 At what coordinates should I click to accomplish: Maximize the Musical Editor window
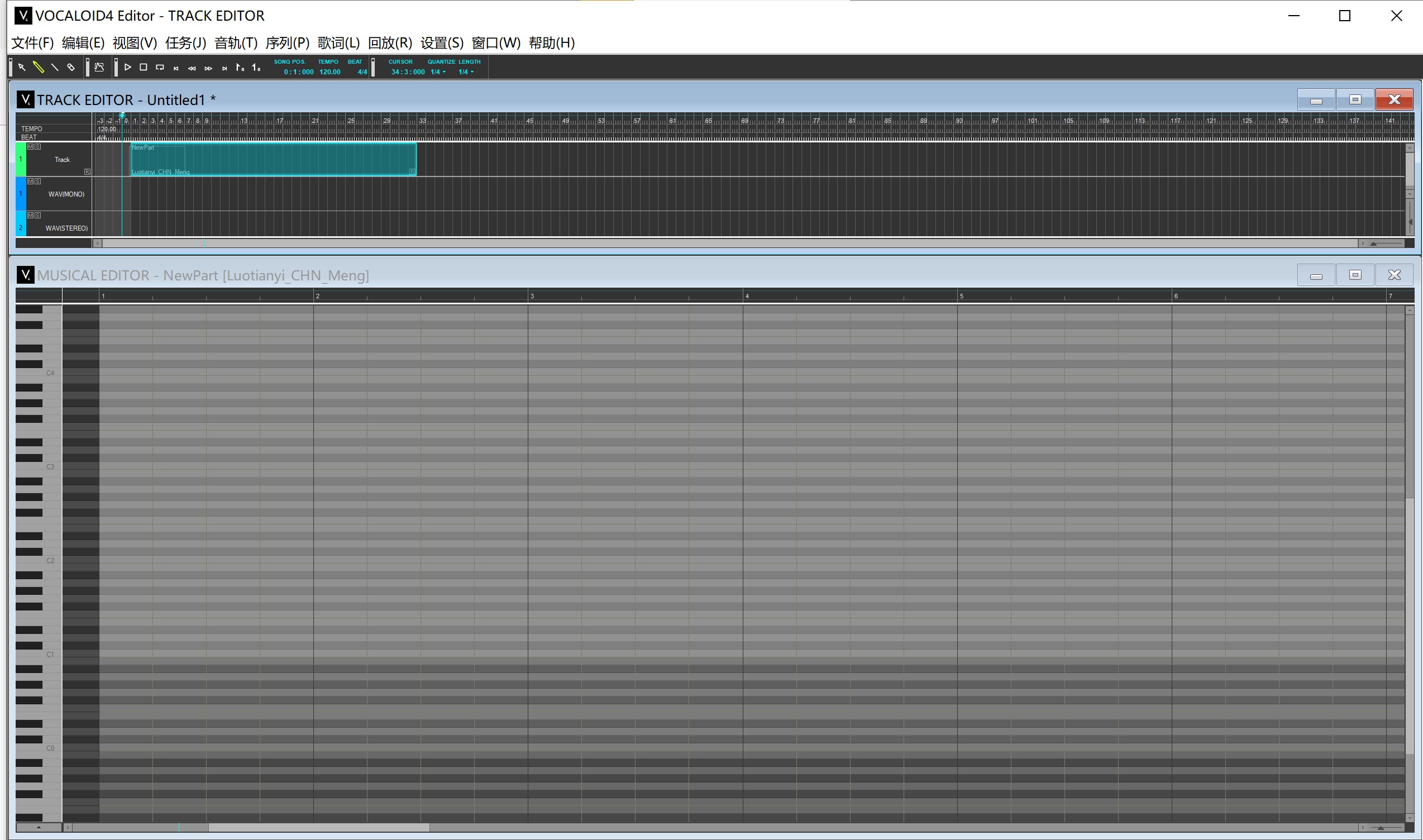click(1355, 275)
